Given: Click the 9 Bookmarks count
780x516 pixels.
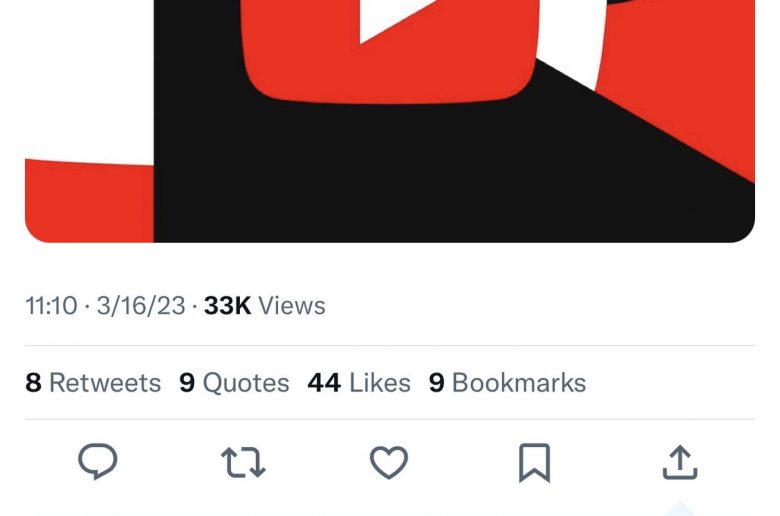Looking at the screenshot, I should (507, 383).
